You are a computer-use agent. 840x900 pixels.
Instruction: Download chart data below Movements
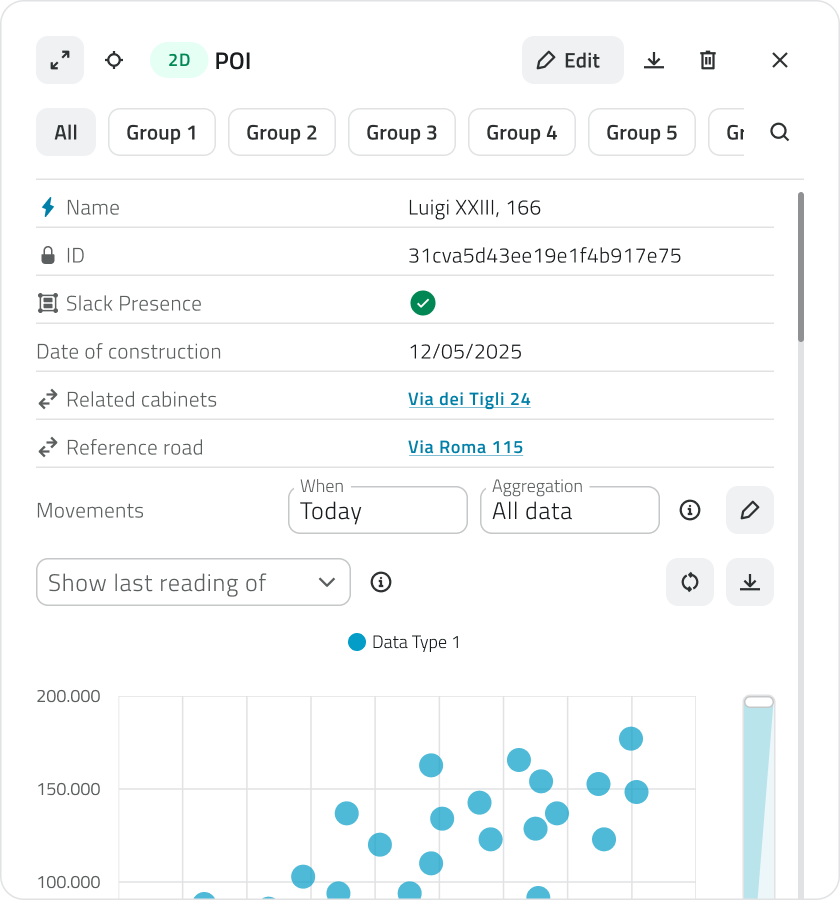tap(749, 582)
